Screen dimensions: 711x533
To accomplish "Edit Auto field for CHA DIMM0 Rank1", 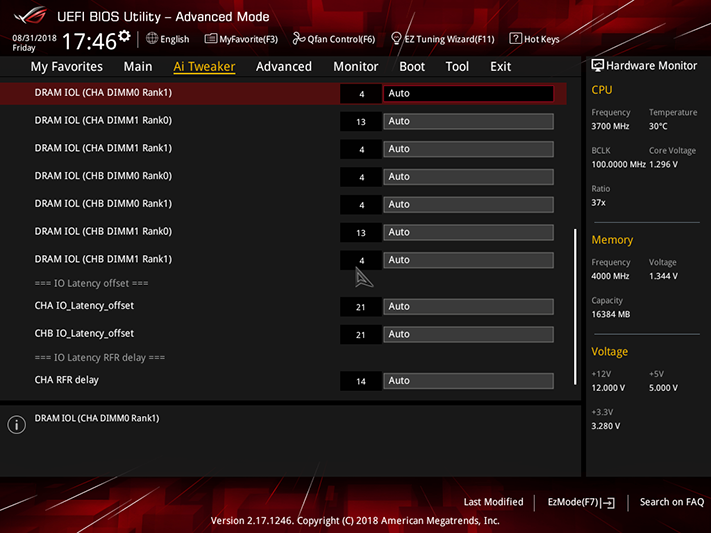I will point(468,93).
